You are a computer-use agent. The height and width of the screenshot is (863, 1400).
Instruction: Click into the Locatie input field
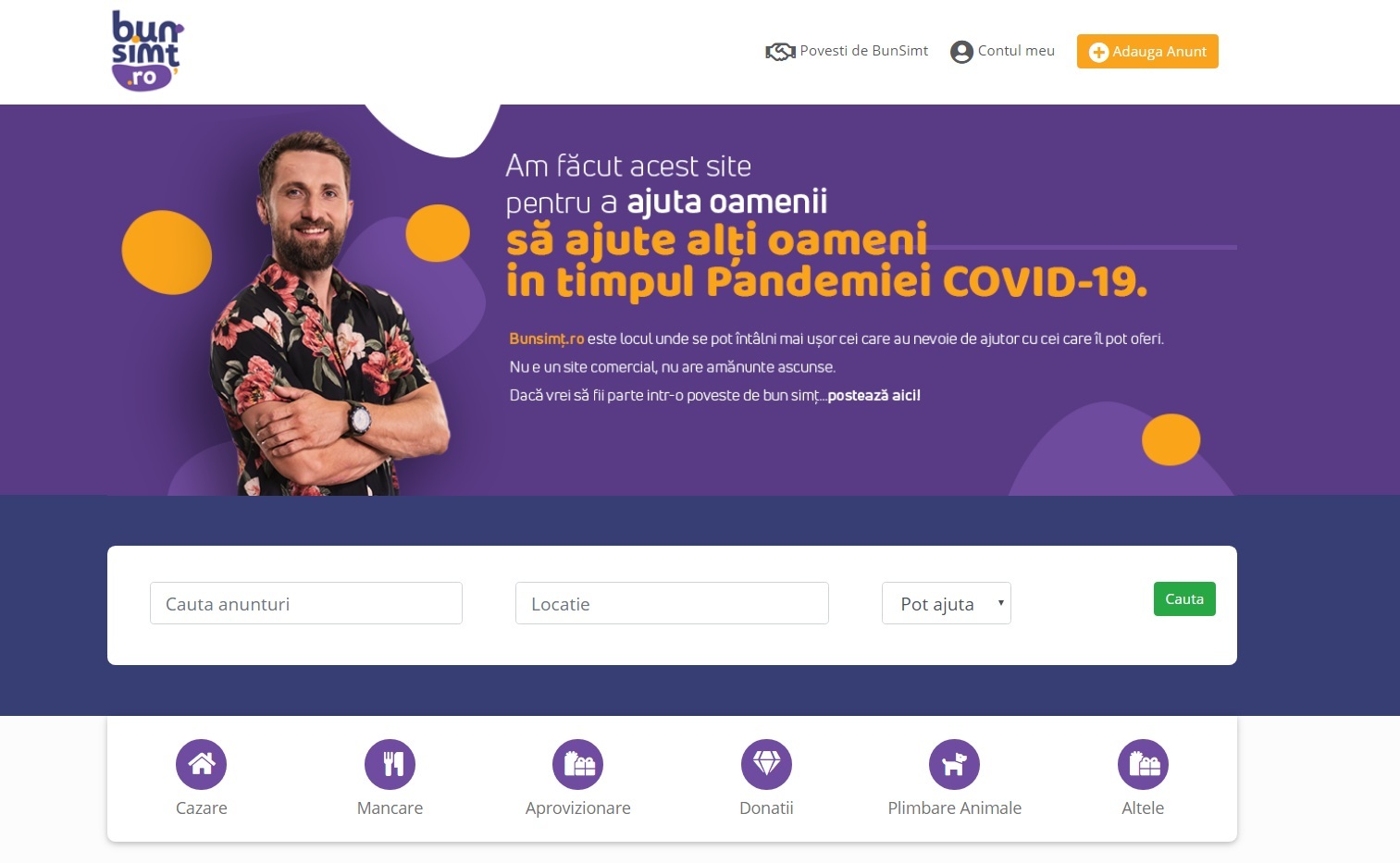672,603
